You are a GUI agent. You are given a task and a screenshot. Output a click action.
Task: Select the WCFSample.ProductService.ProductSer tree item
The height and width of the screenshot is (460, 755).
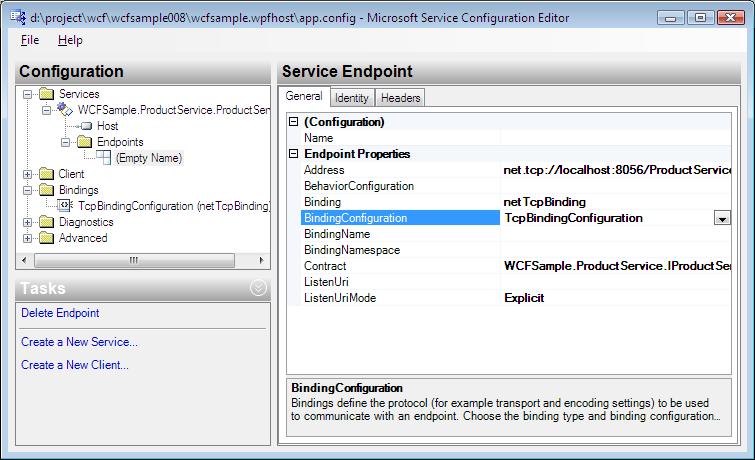[x=174, y=110]
